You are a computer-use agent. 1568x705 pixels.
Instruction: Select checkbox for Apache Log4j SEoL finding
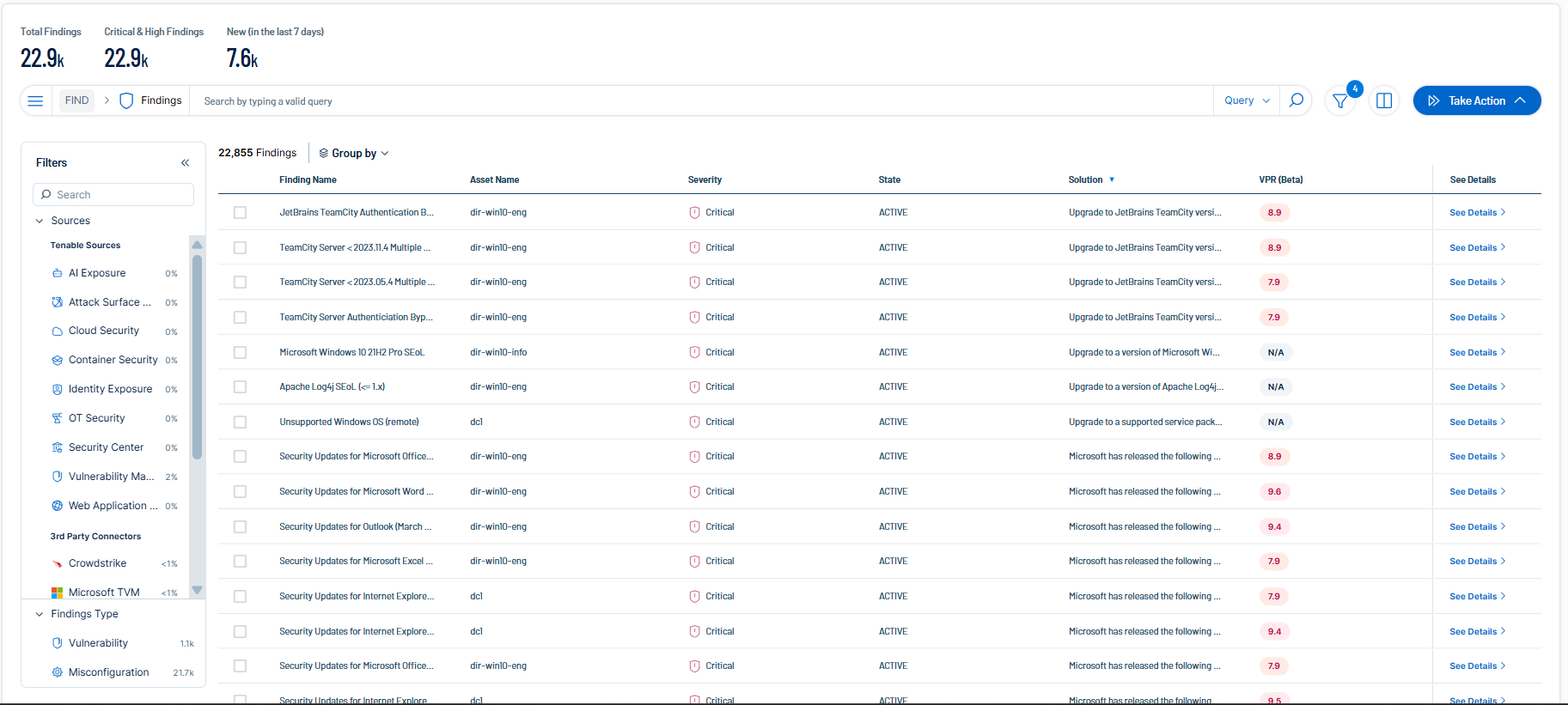(240, 387)
